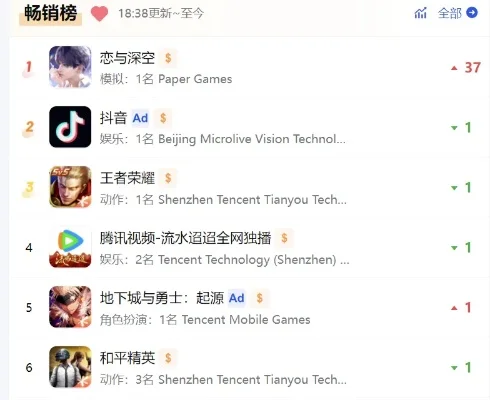This screenshot has height=400, width=490.
Task: Click the Ad tag next to 地下城与勇士：起源
Action: (x=236, y=298)
